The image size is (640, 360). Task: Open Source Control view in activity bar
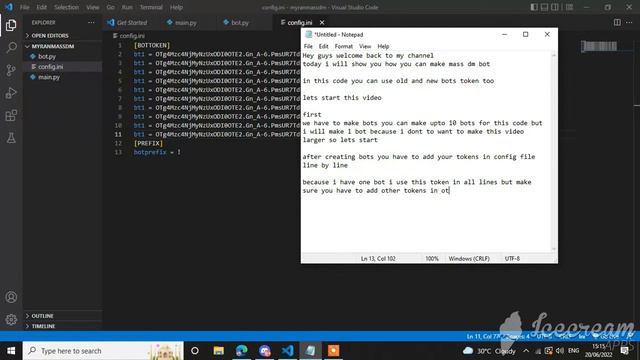[x=11, y=70]
